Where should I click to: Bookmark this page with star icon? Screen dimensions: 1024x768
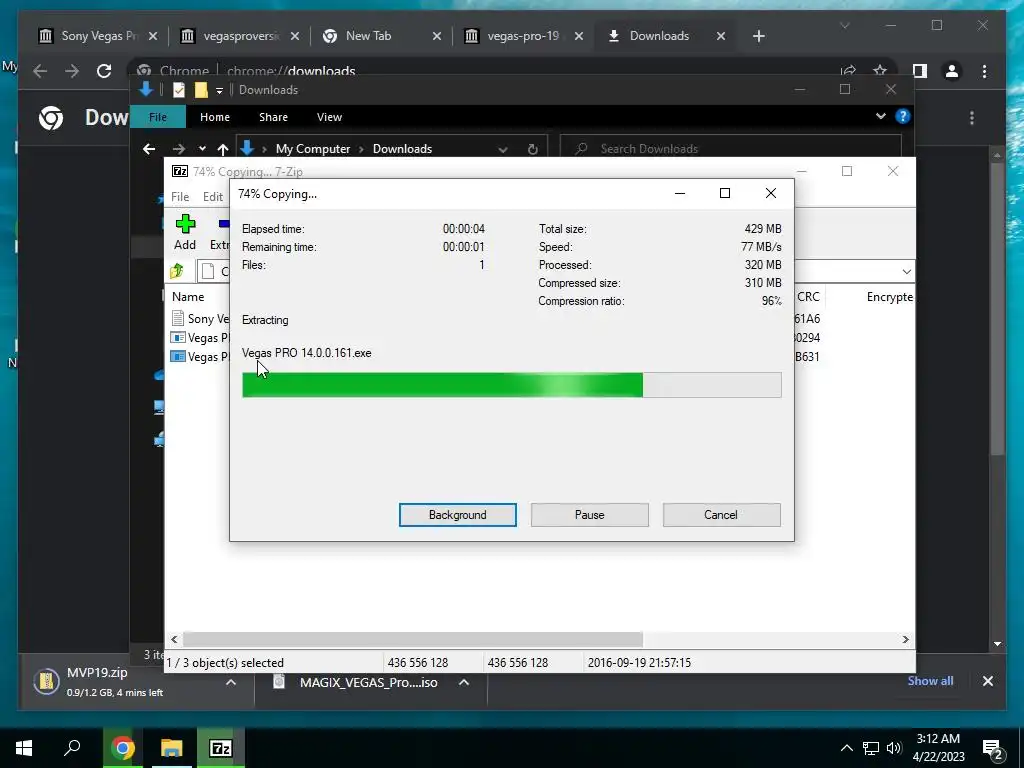tap(880, 71)
